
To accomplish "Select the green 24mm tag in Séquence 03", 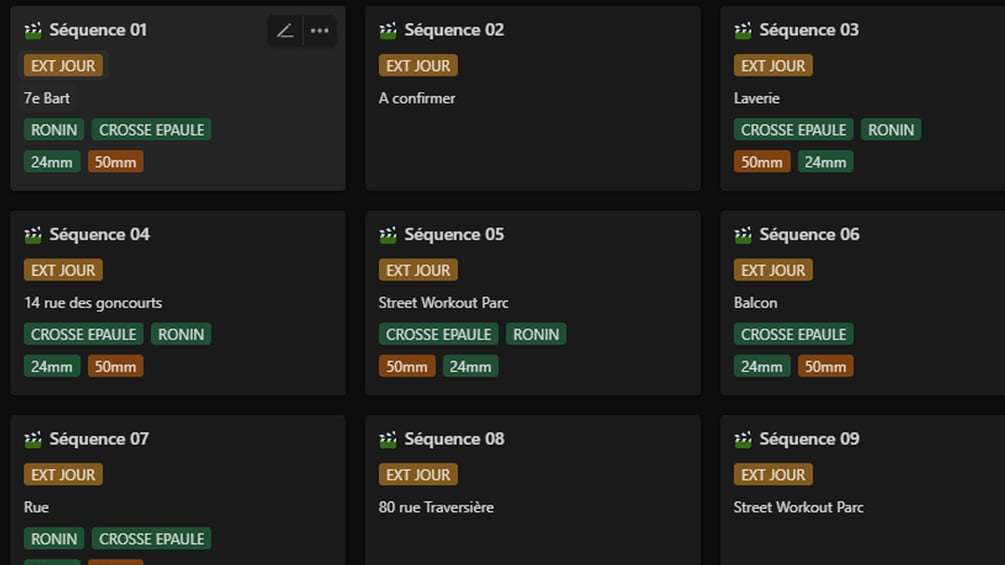I will pos(825,162).
